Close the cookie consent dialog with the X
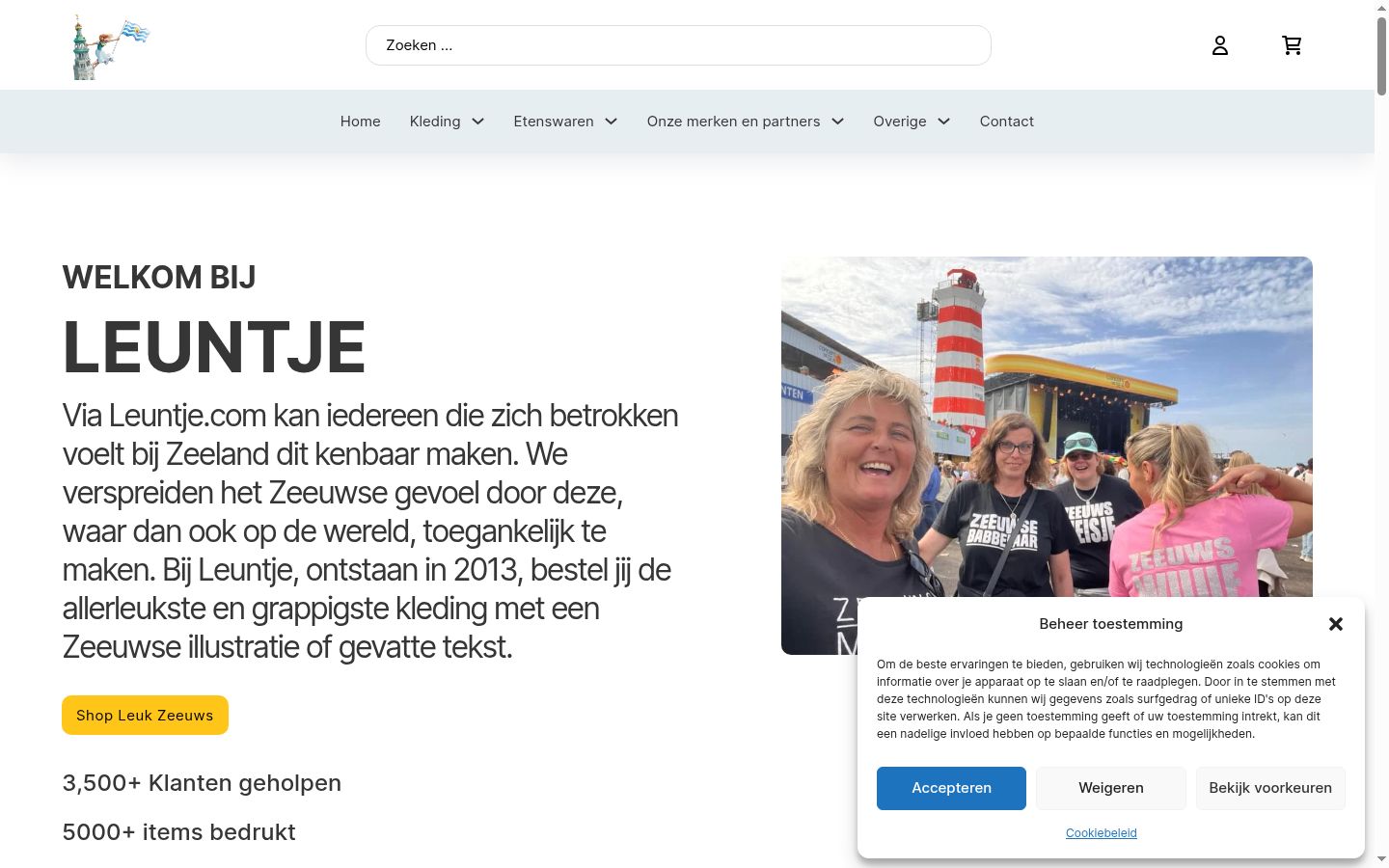 coord(1336,624)
